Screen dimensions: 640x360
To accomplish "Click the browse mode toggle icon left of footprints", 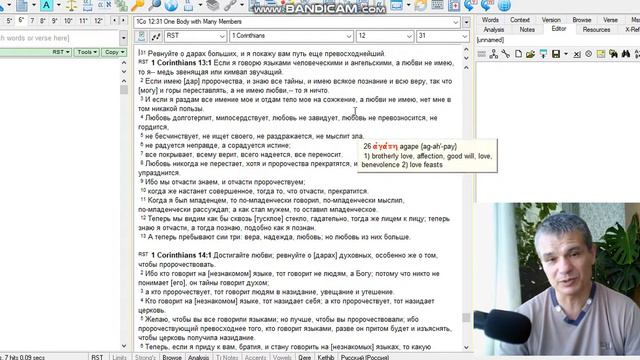I will pos(141,36).
